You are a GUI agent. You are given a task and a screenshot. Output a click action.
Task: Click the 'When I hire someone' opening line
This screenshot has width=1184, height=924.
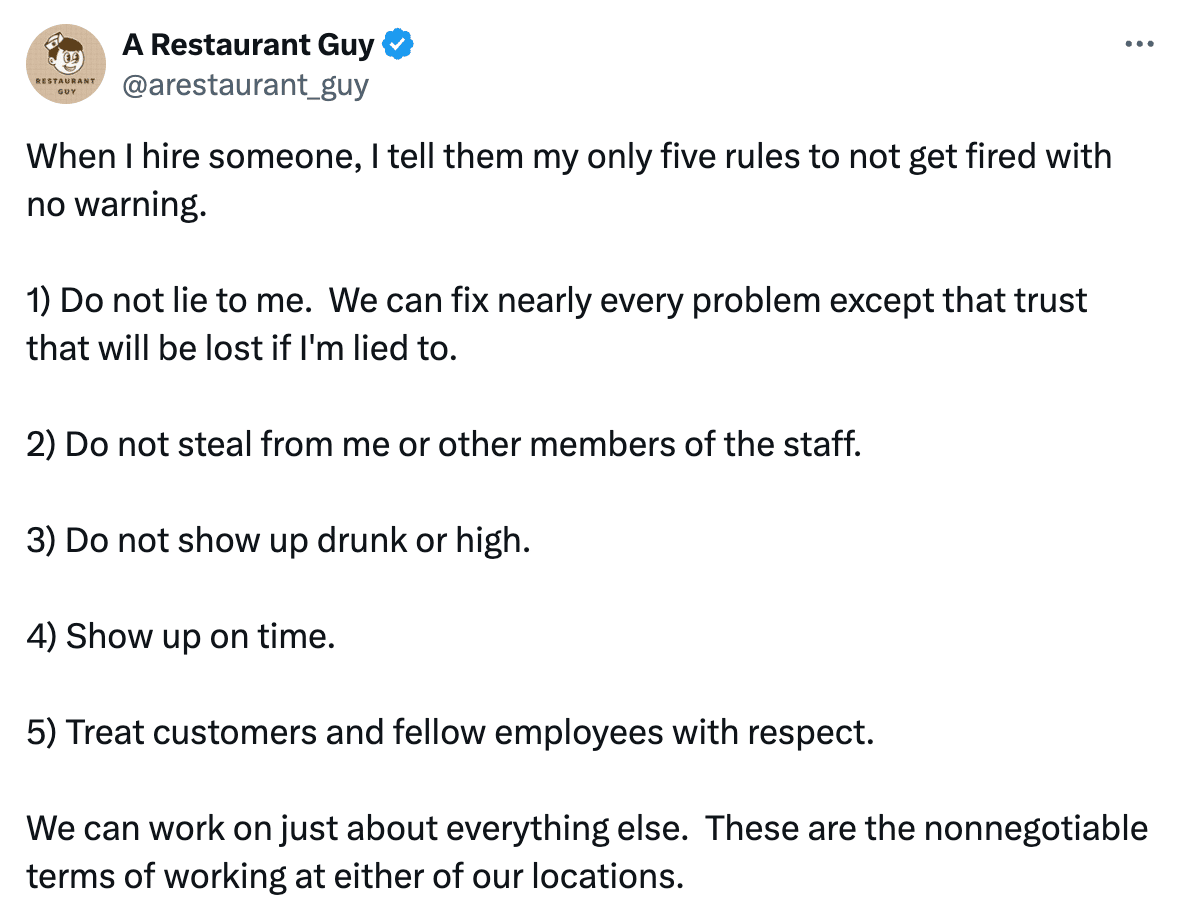[569, 157]
